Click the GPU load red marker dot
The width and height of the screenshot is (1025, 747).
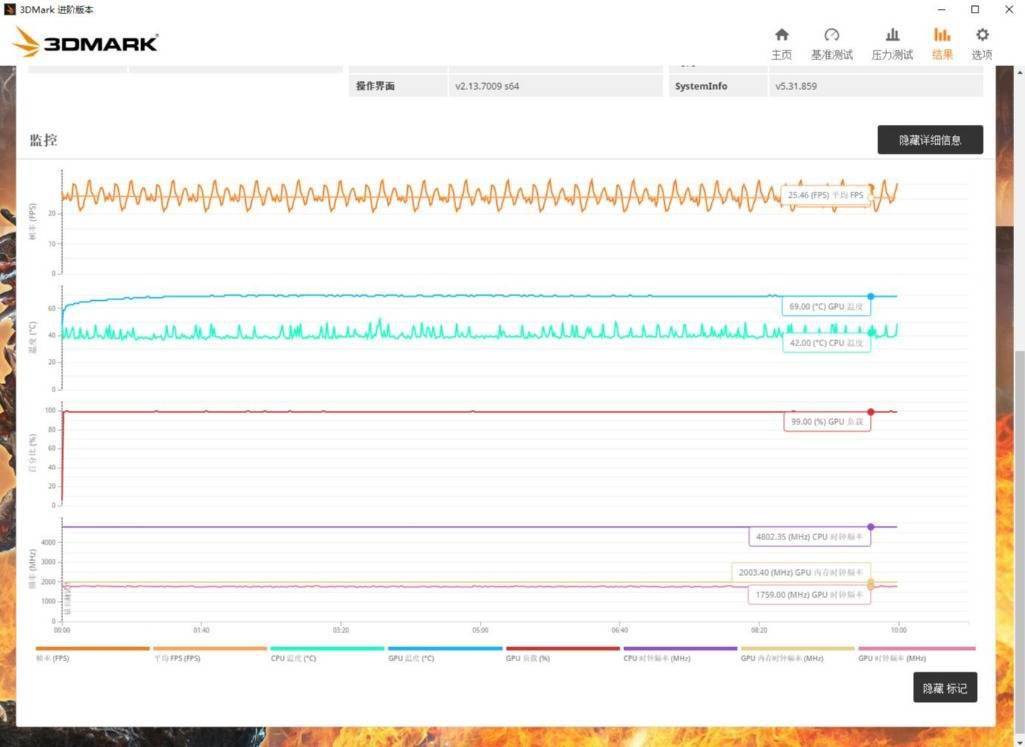tap(871, 412)
